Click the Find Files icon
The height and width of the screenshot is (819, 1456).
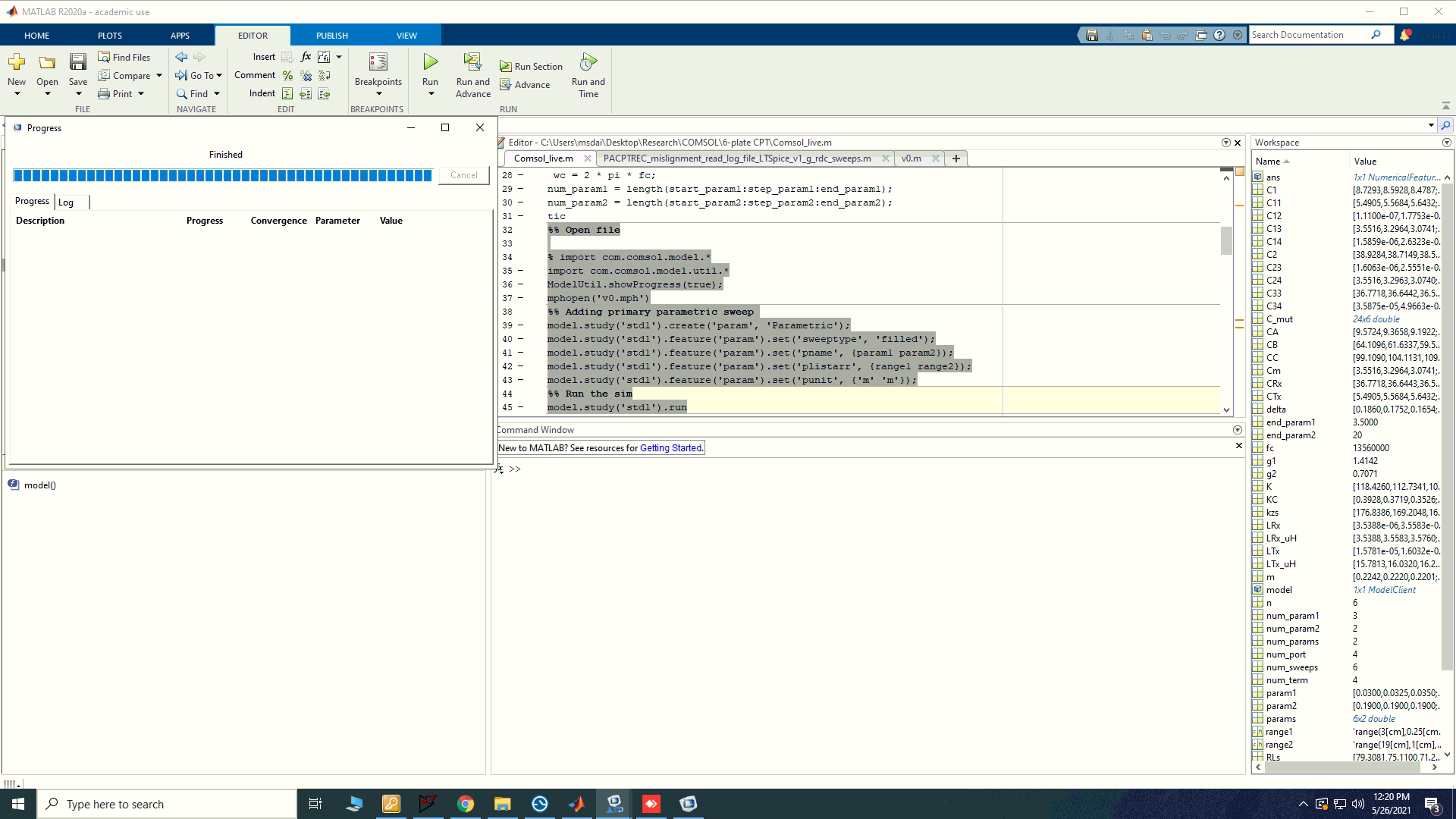(x=104, y=57)
